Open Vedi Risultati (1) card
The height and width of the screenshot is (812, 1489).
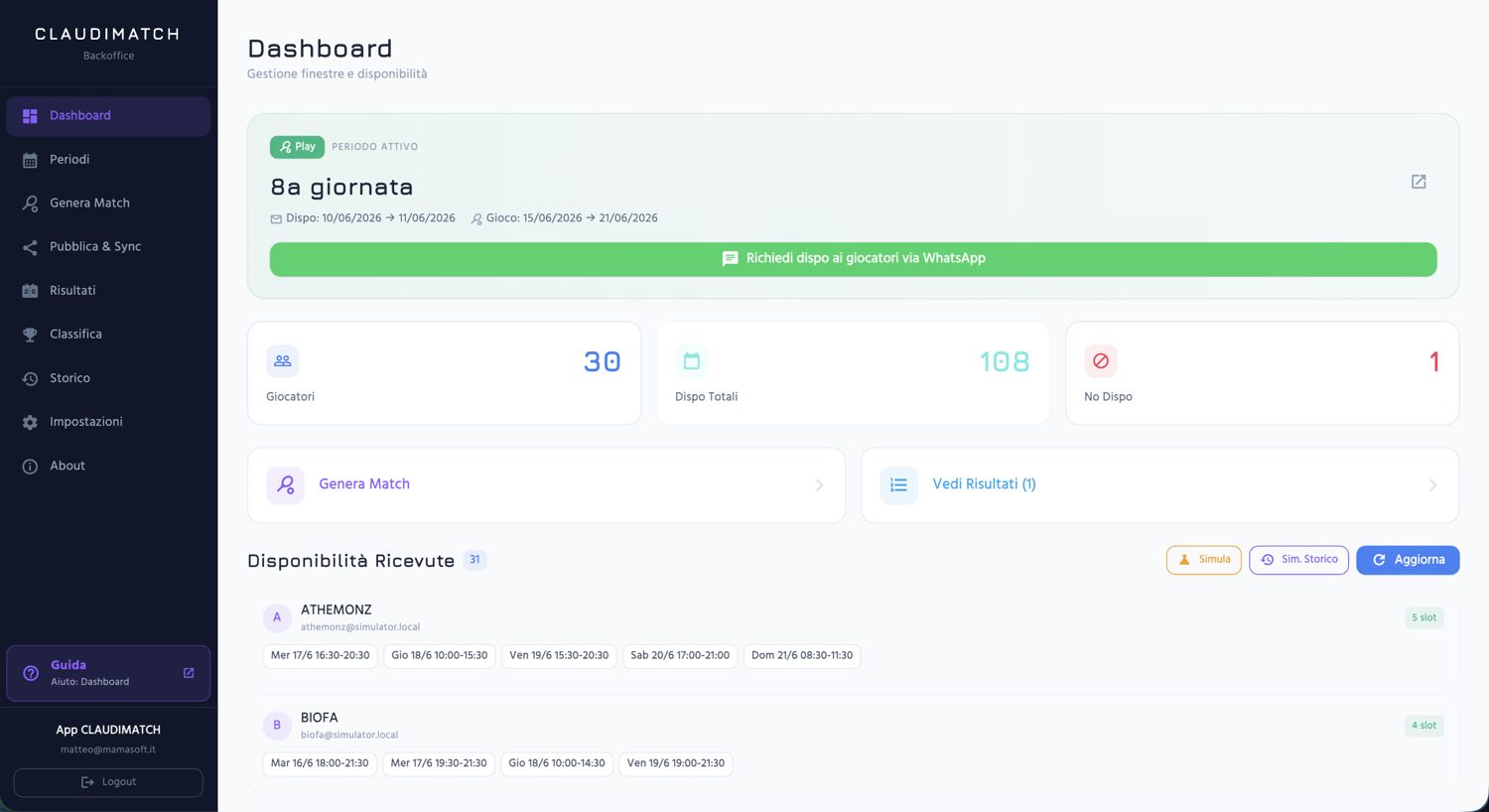click(1159, 485)
